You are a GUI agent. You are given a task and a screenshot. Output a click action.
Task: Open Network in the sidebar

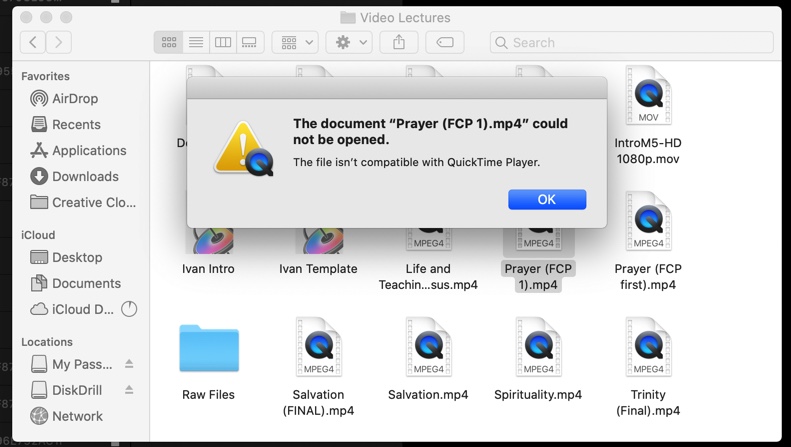[x=66, y=416]
